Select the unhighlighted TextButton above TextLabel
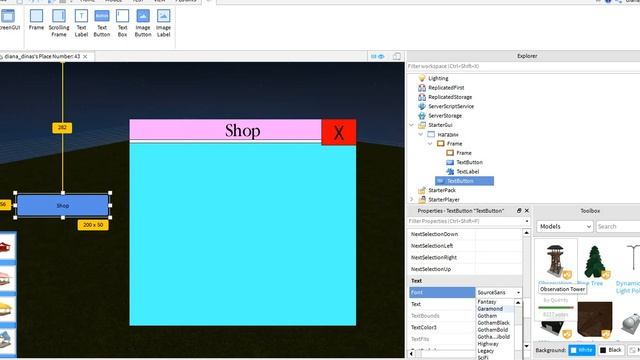 click(469, 162)
